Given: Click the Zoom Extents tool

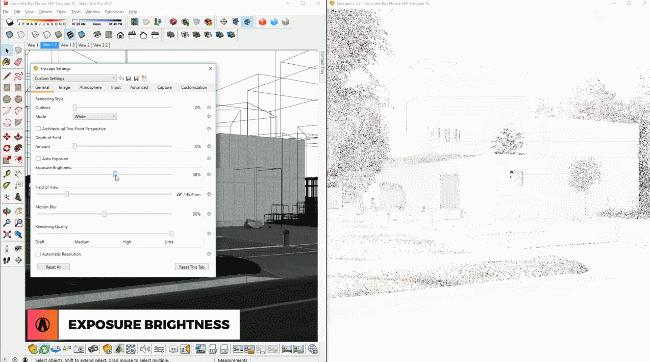Looking at the screenshot, I should pos(7,234).
